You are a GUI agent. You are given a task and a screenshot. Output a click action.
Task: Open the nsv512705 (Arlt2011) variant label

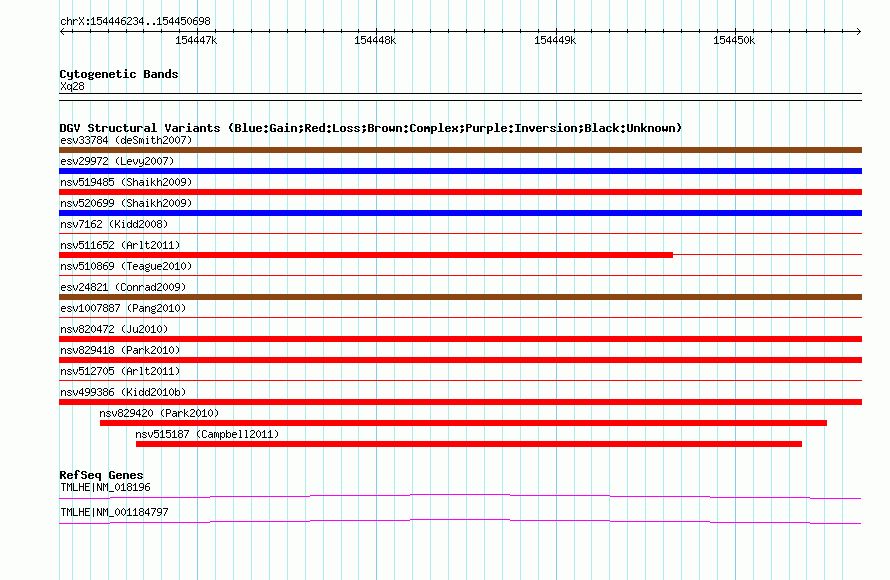(x=120, y=371)
